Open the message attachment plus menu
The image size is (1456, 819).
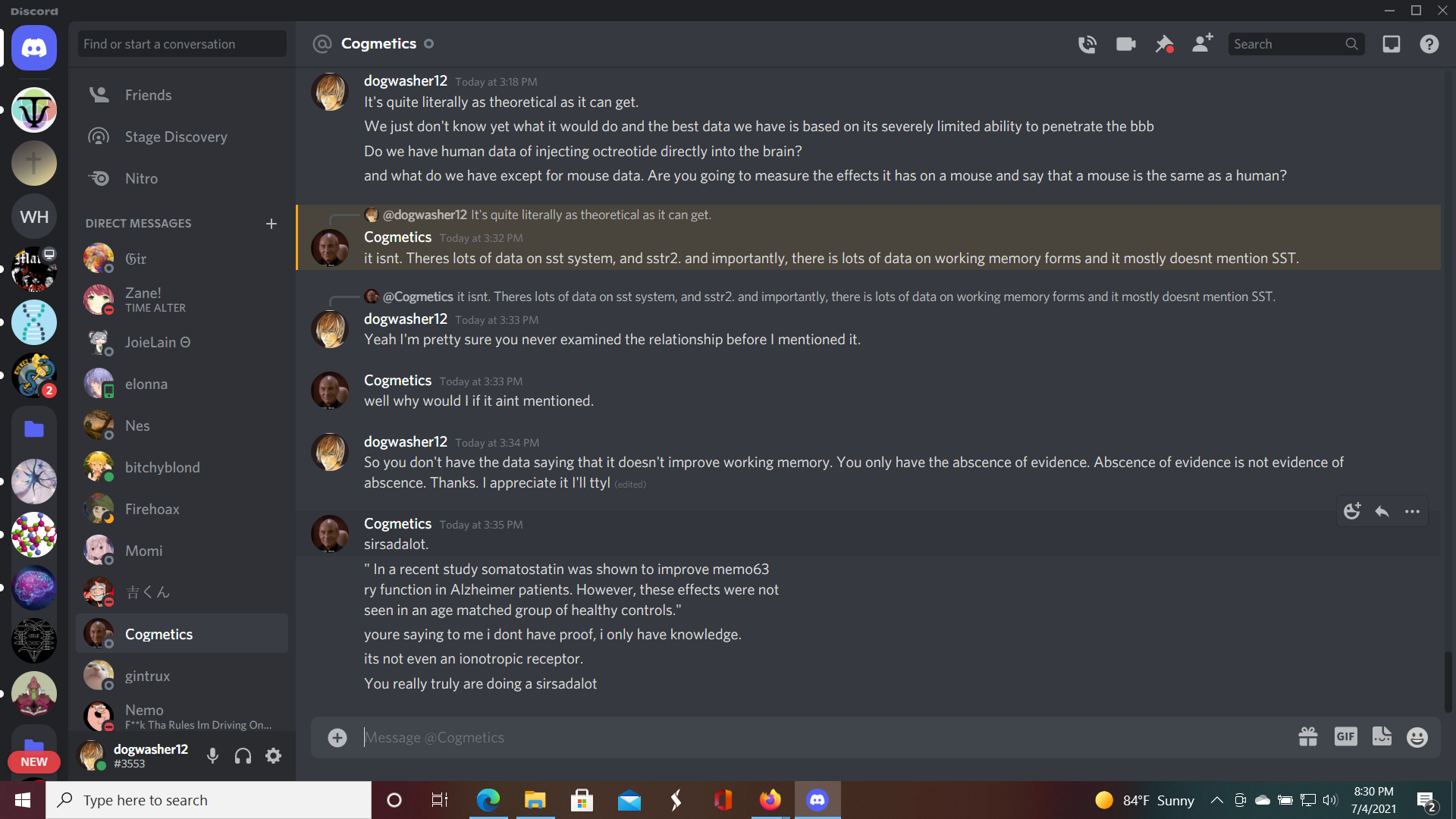coord(337,737)
